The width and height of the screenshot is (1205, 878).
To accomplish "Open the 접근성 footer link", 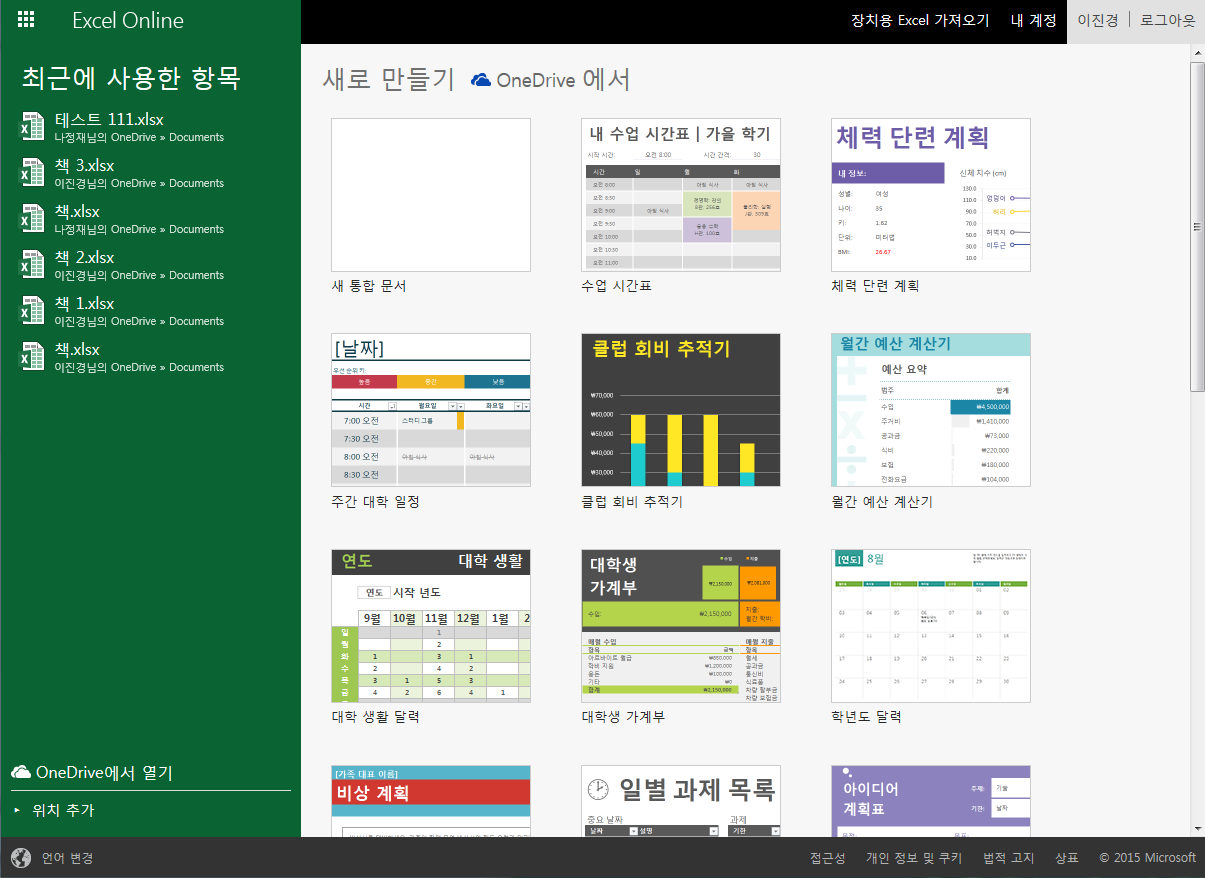I will click(828, 858).
